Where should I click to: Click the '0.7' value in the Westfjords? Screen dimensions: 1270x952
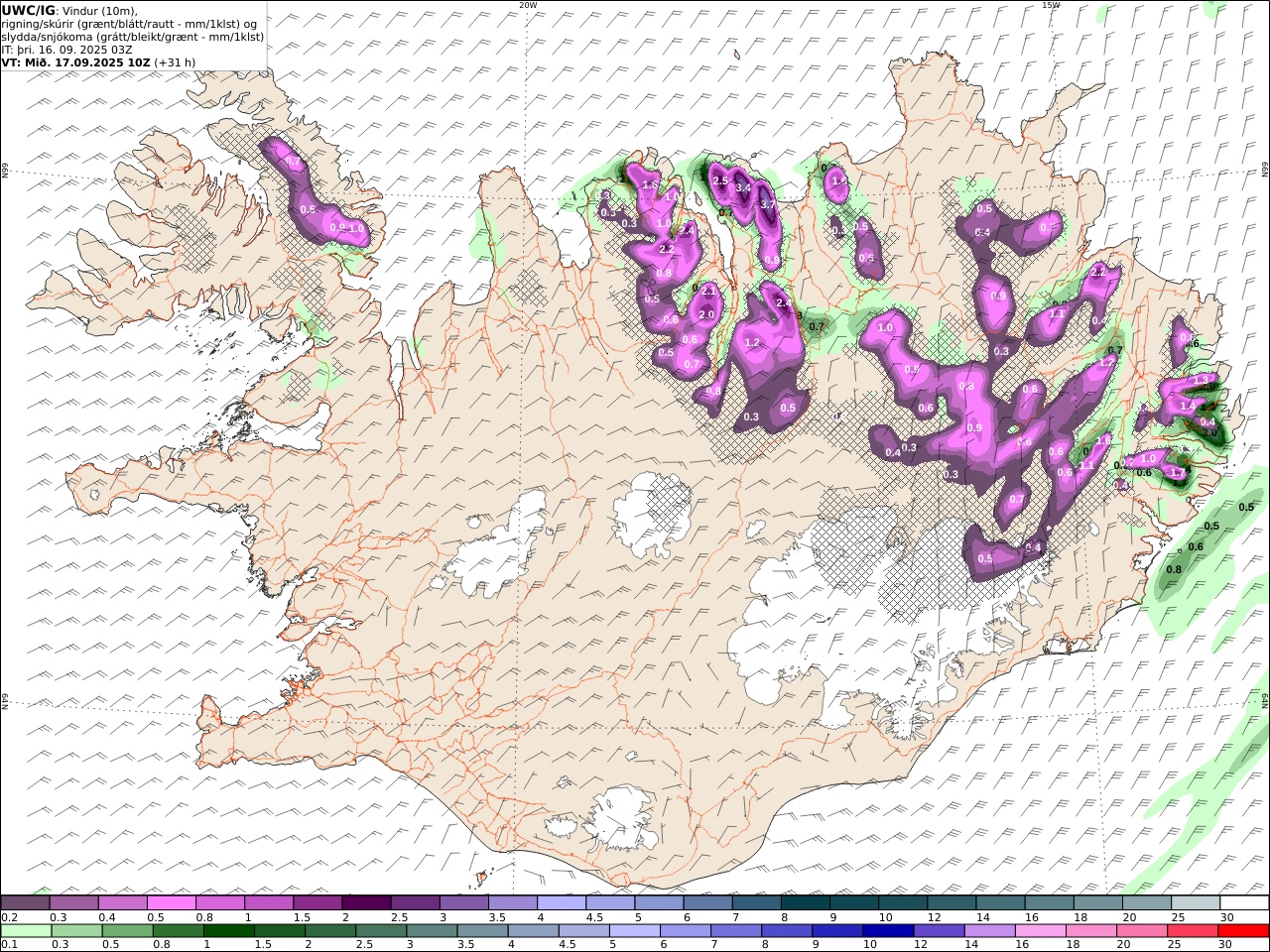click(292, 162)
